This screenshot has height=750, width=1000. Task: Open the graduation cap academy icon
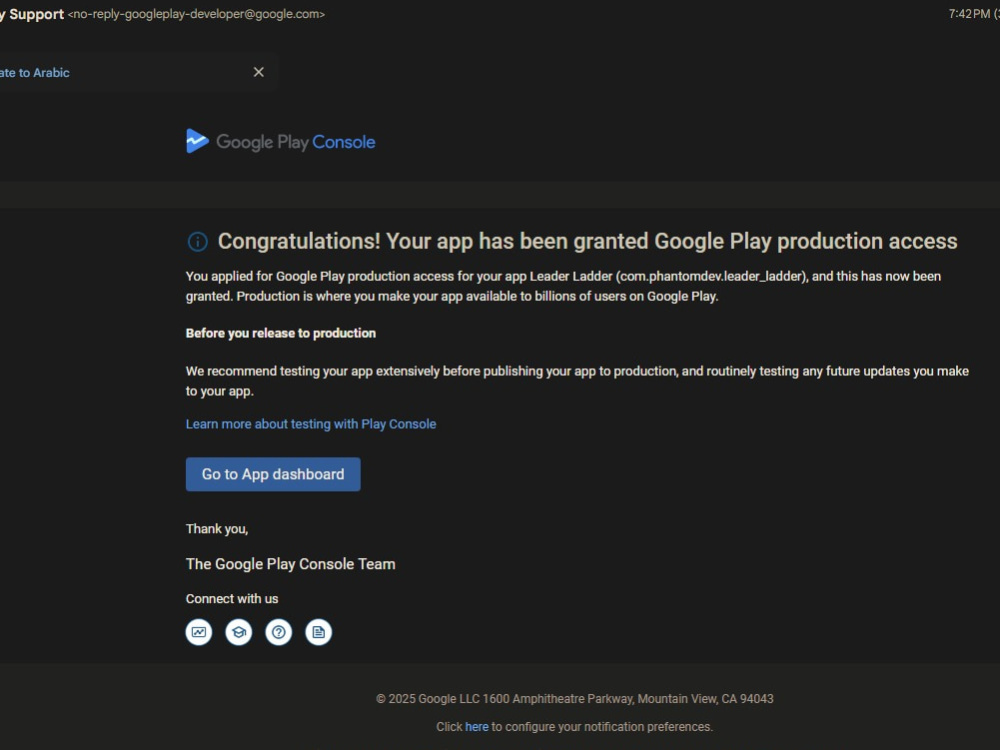pyautogui.click(x=239, y=632)
